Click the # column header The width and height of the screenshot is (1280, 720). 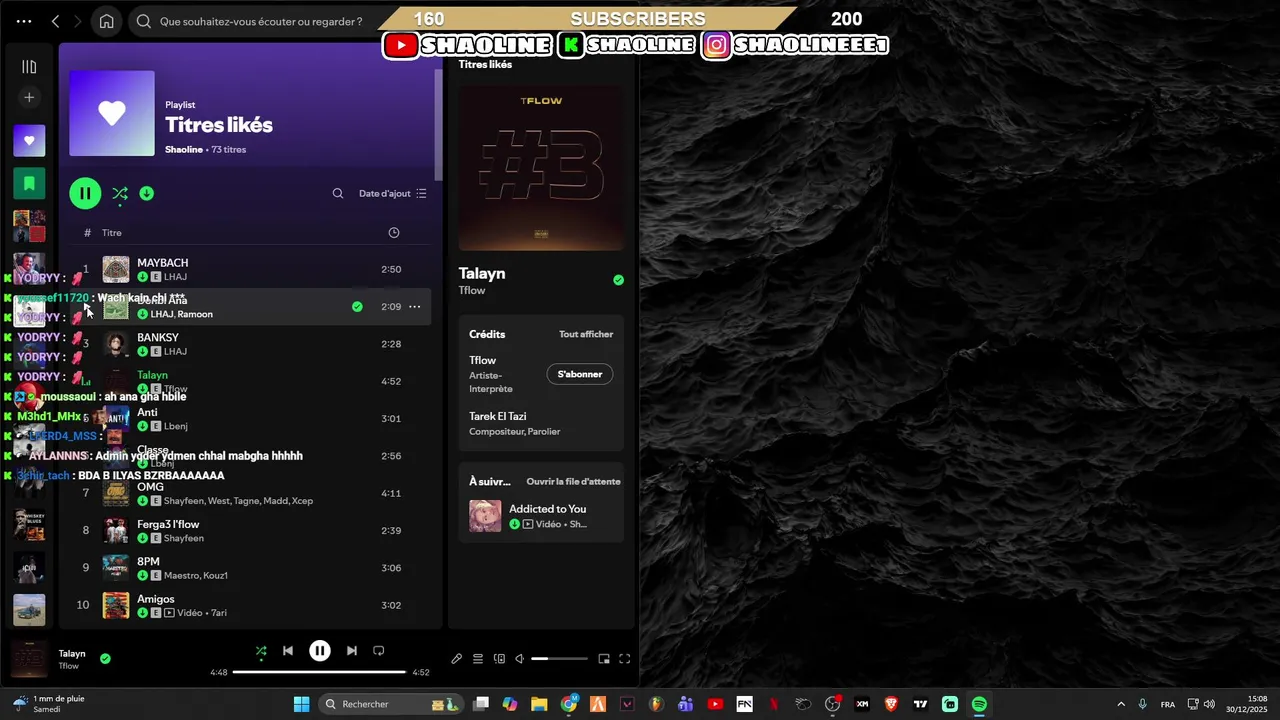(87, 233)
